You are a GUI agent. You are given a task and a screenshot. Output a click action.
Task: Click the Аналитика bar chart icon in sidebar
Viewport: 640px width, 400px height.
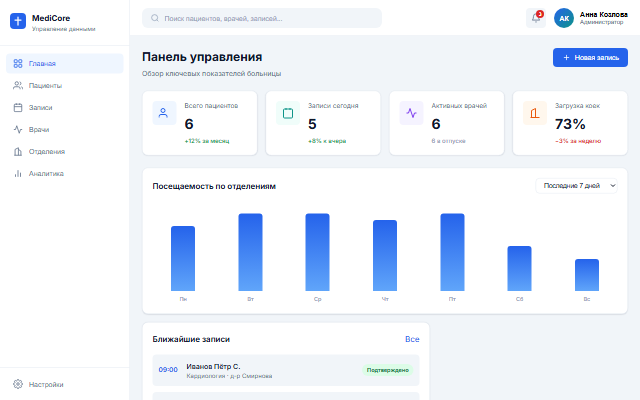[18, 173]
